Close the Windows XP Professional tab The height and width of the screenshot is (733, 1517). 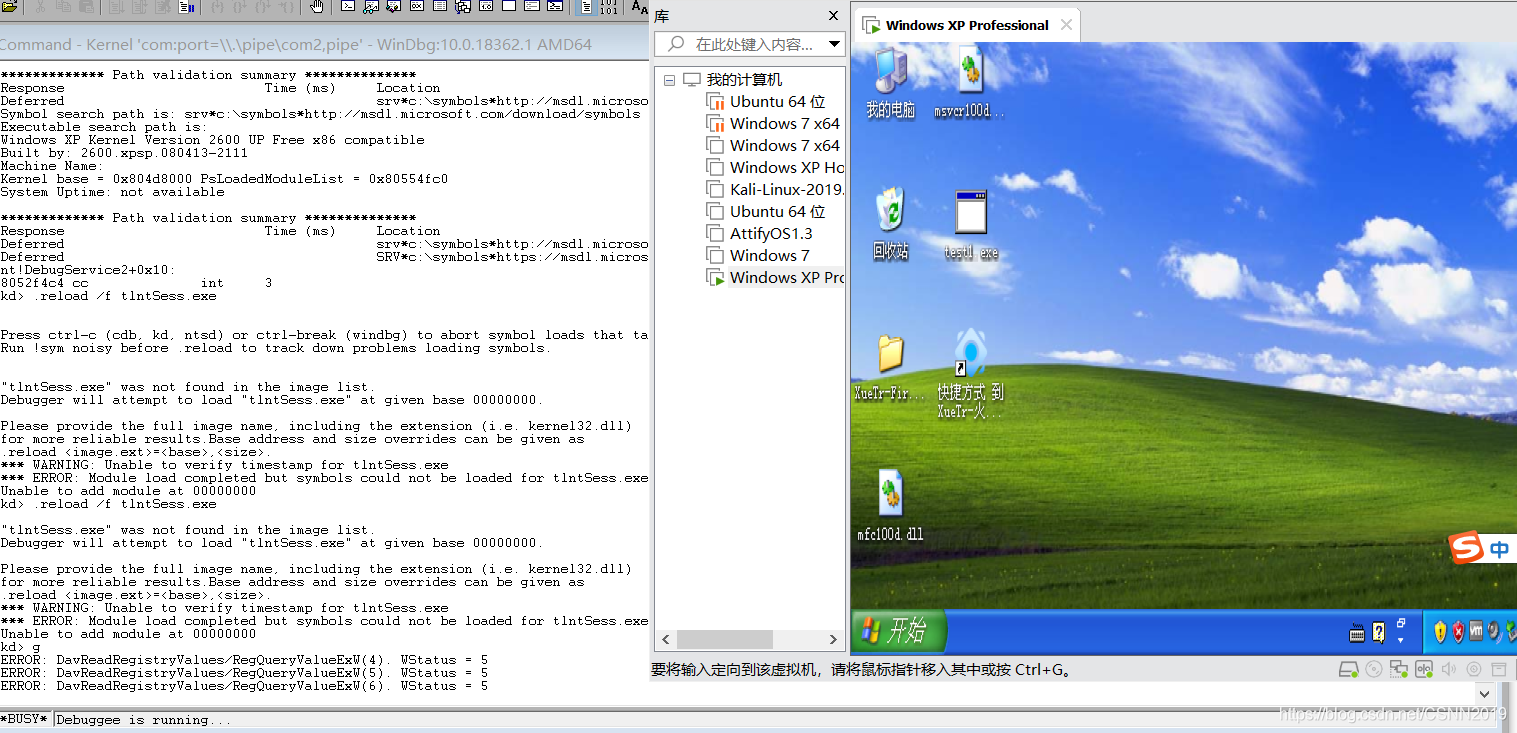1067,25
